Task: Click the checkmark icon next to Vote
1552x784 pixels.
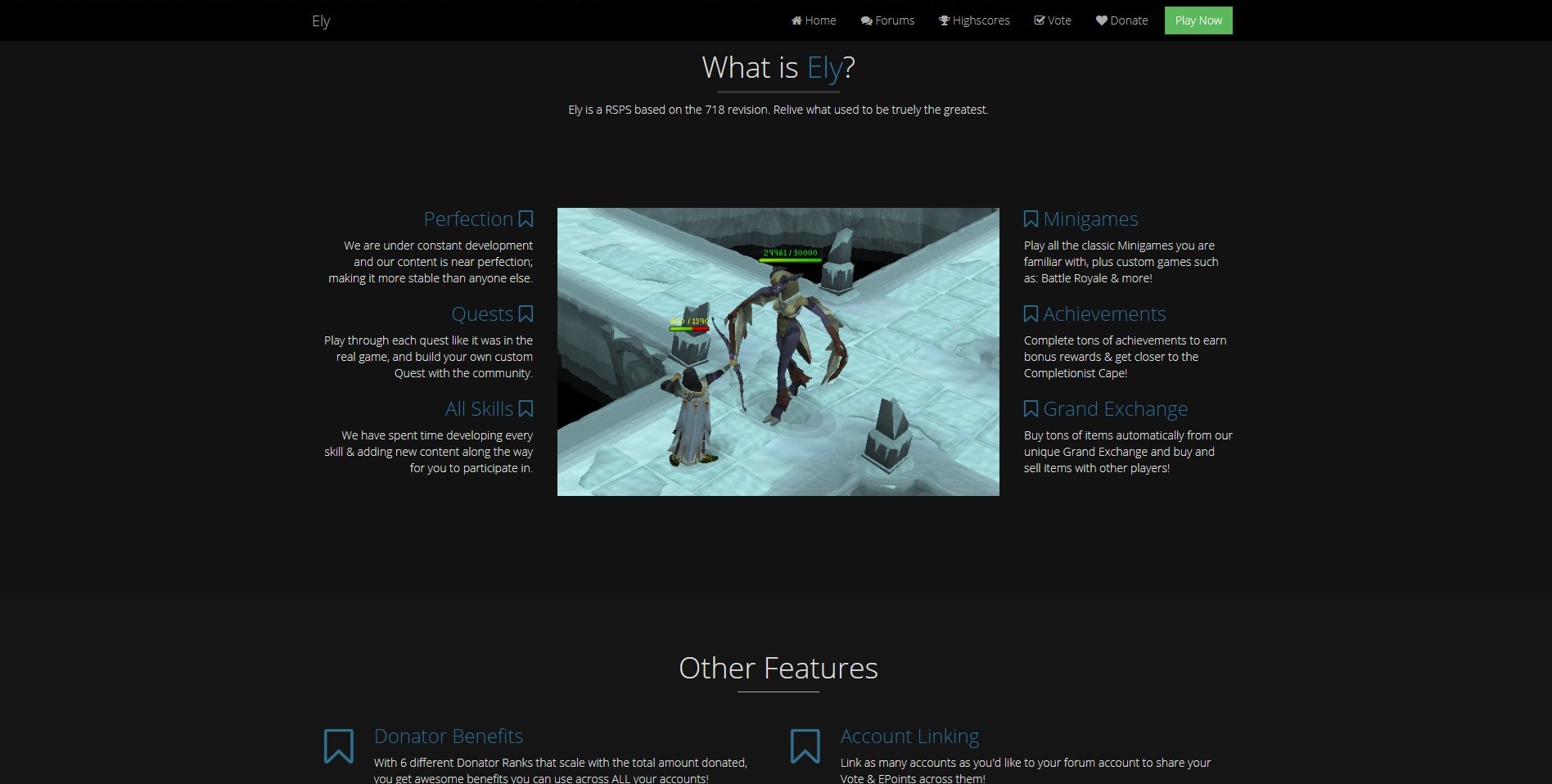Action: tap(1038, 20)
